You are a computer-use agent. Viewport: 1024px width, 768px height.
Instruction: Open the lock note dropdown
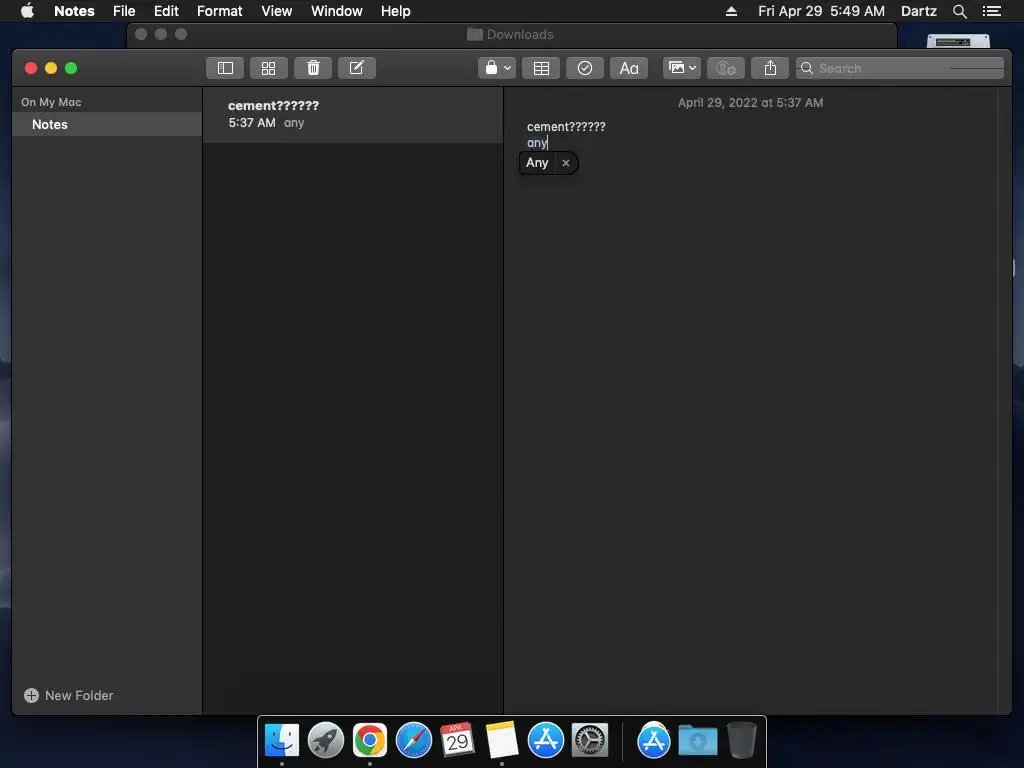coord(497,68)
